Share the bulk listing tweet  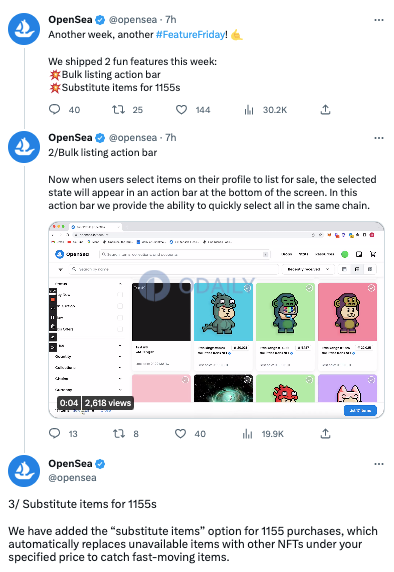325,433
